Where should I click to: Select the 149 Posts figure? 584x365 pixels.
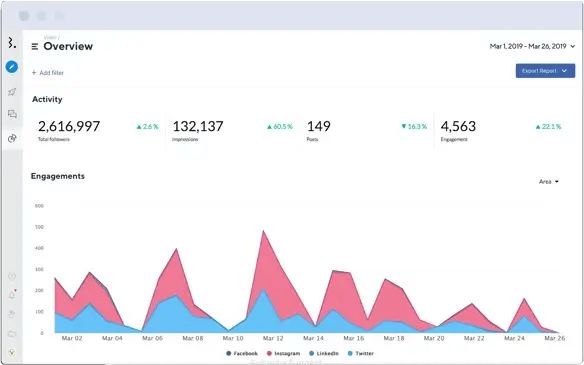pyautogui.click(x=318, y=126)
